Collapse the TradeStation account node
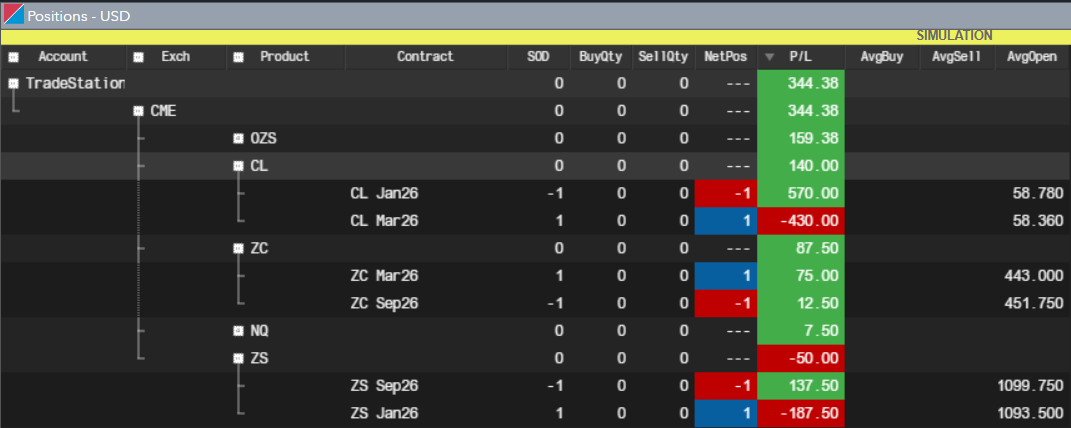This screenshot has height=428, width=1071. click(x=13, y=84)
